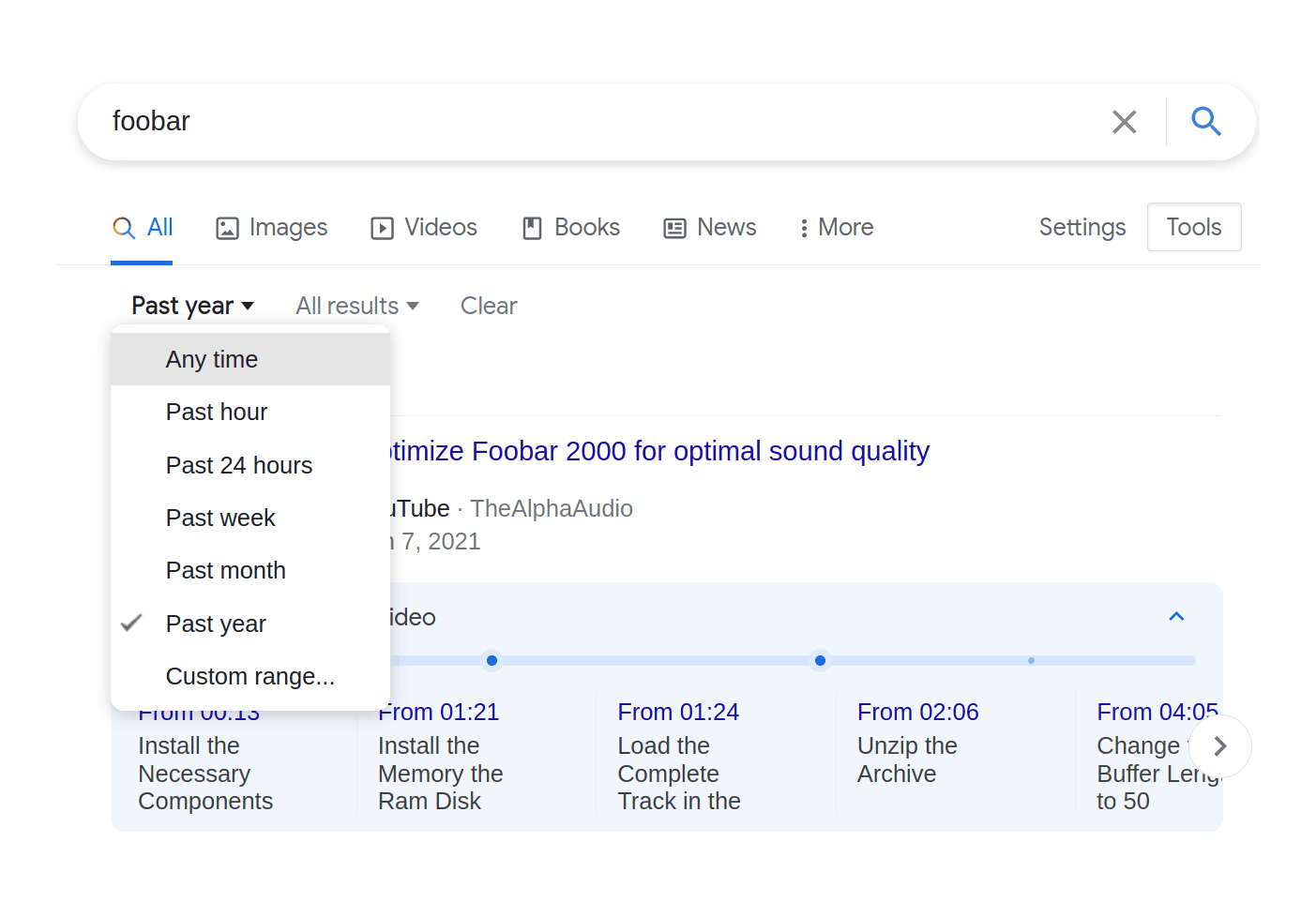Click the Books bookmark icon
The width and height of the screenshot is (1316, 902).
(x=532, y=227)
